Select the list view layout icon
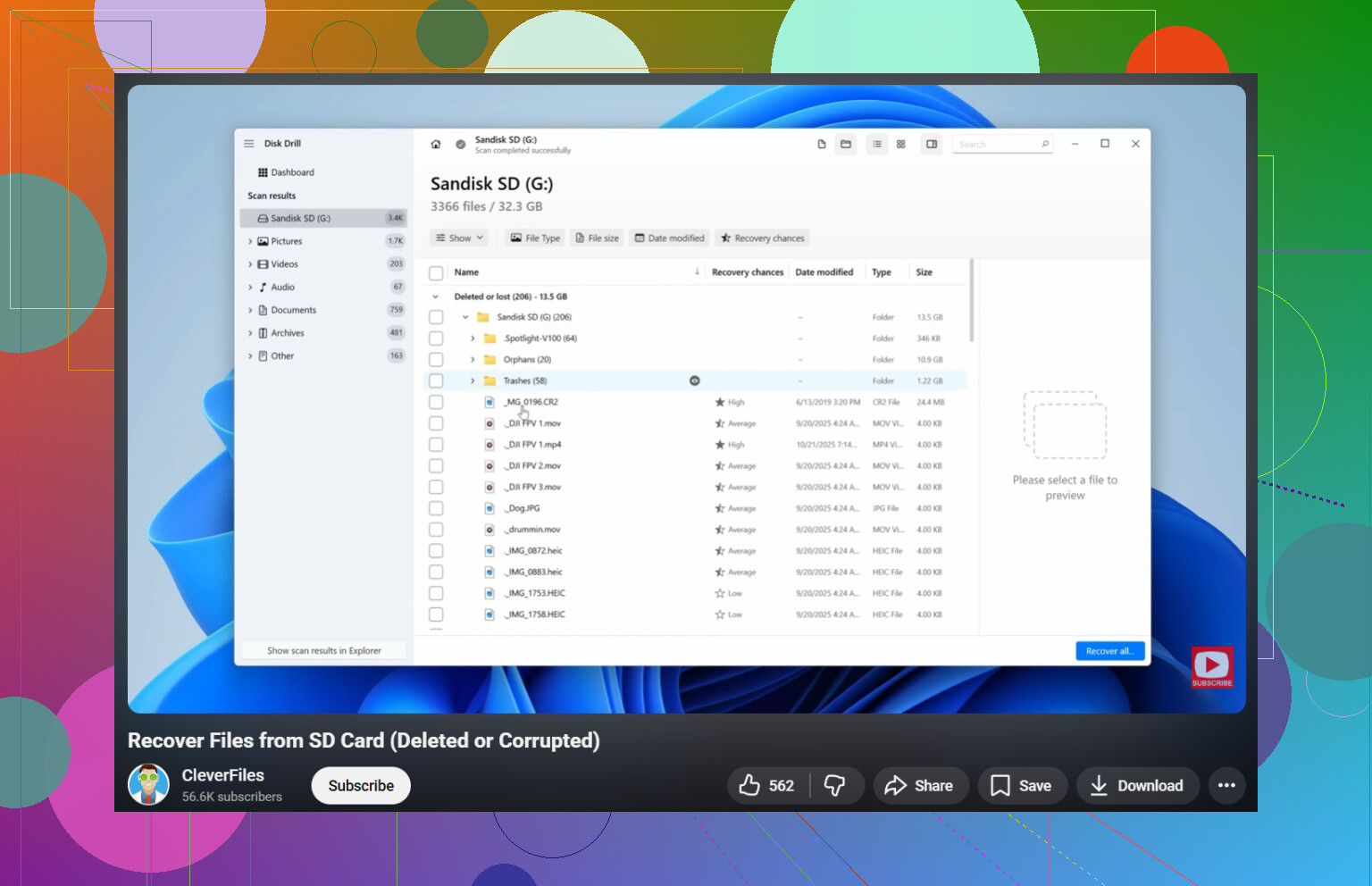The width and height of the screenshot is (1372, 886). pyautogui.click(x=877, y=144)
